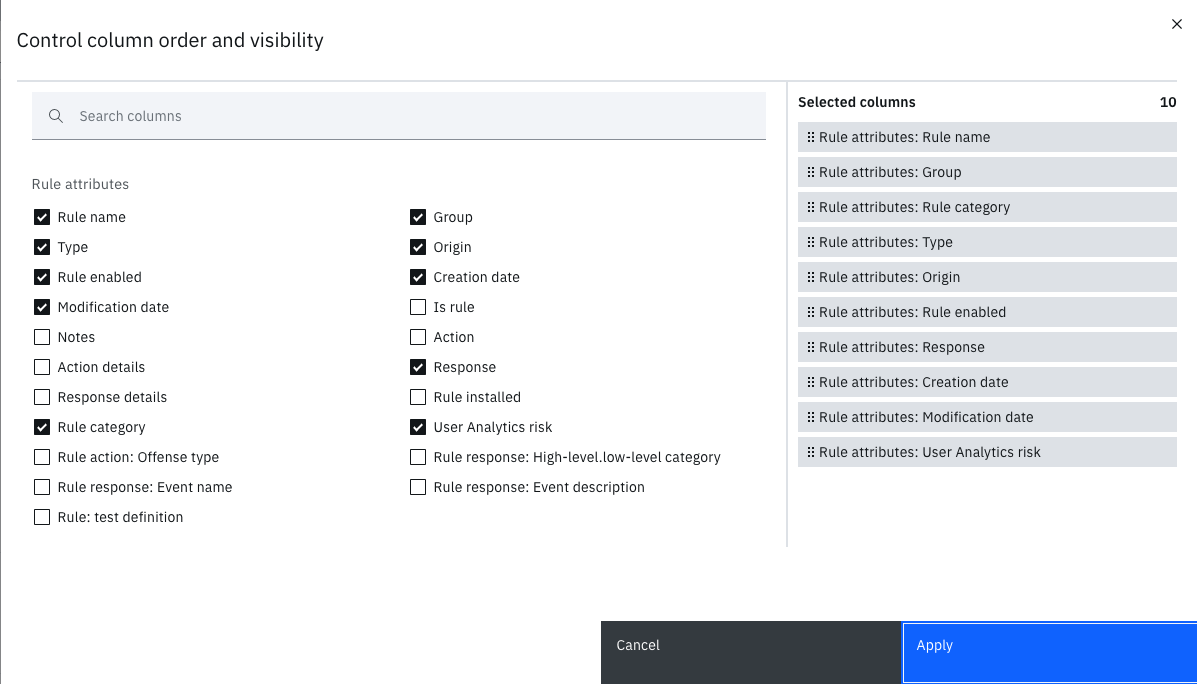Check the Is rule checkbox
Image resolution: width=1197 pixels, height=684 pixels.
click(x=418, y=307)
